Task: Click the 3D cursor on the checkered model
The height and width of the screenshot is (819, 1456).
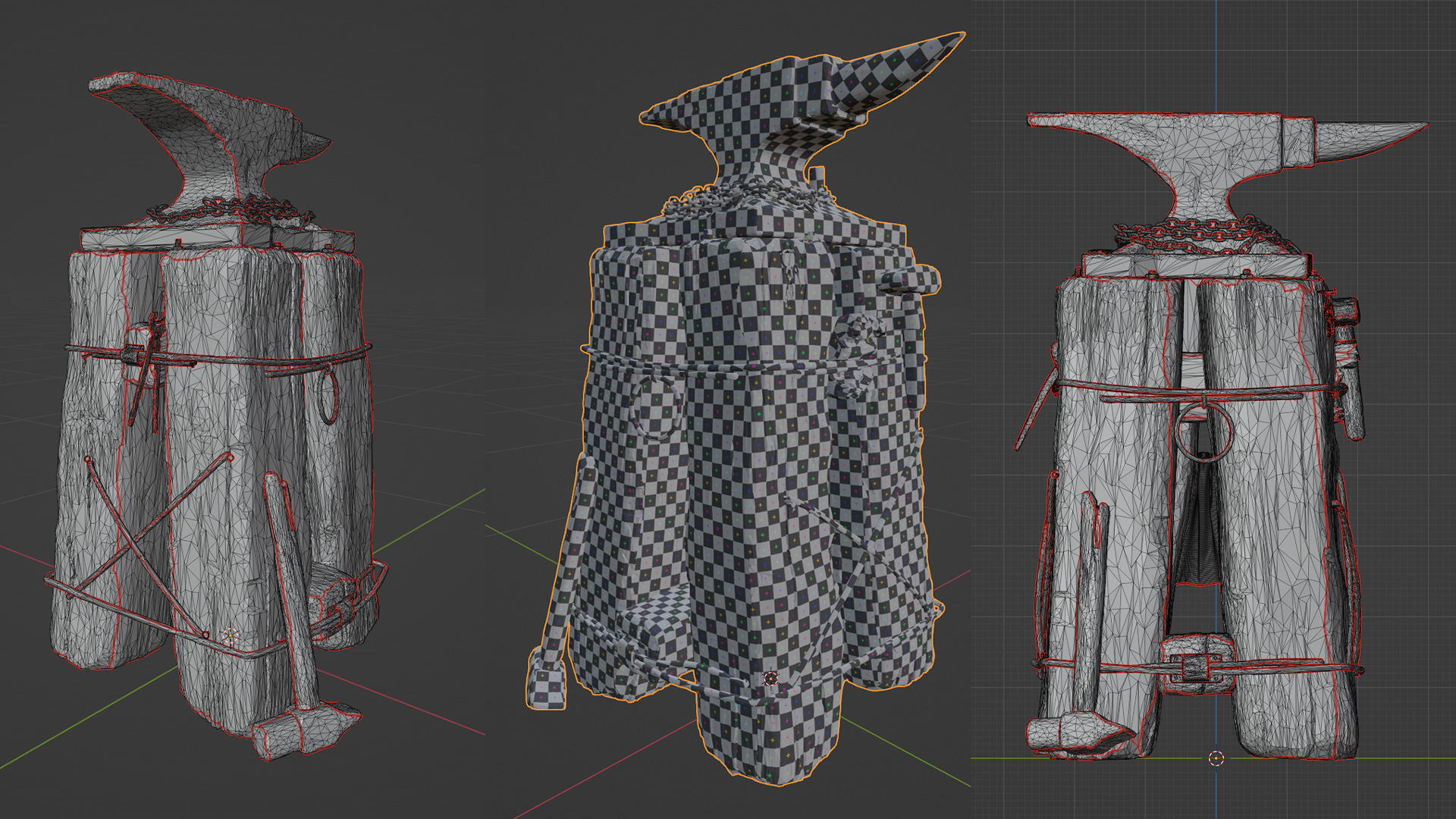Action: [x=771, y=678]
